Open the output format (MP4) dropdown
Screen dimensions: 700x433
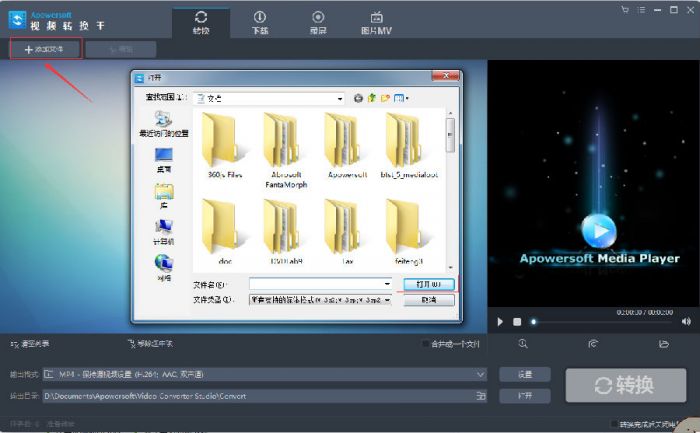coord(265,374)
